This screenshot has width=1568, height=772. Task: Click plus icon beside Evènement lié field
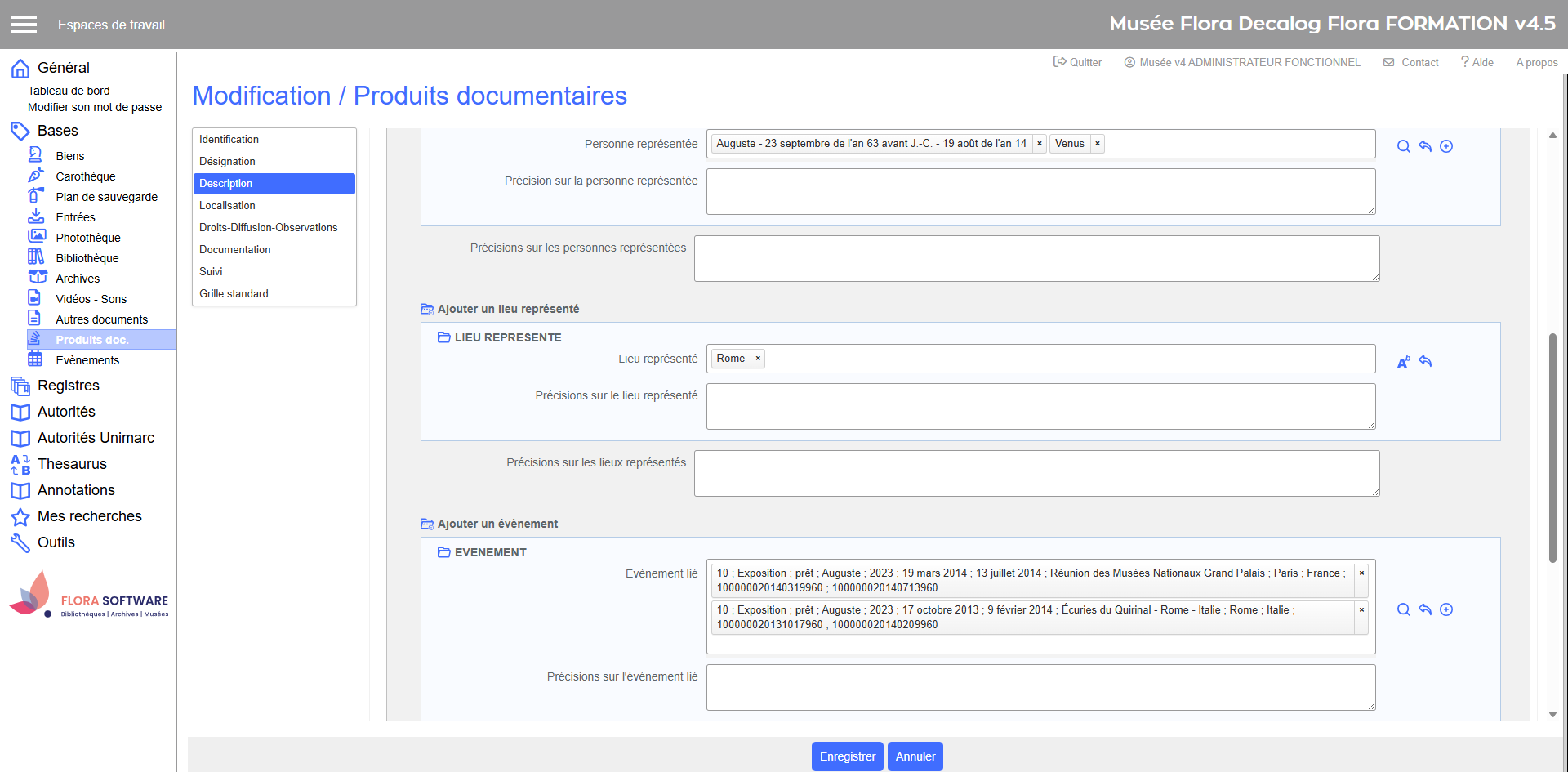[1446, 609]
